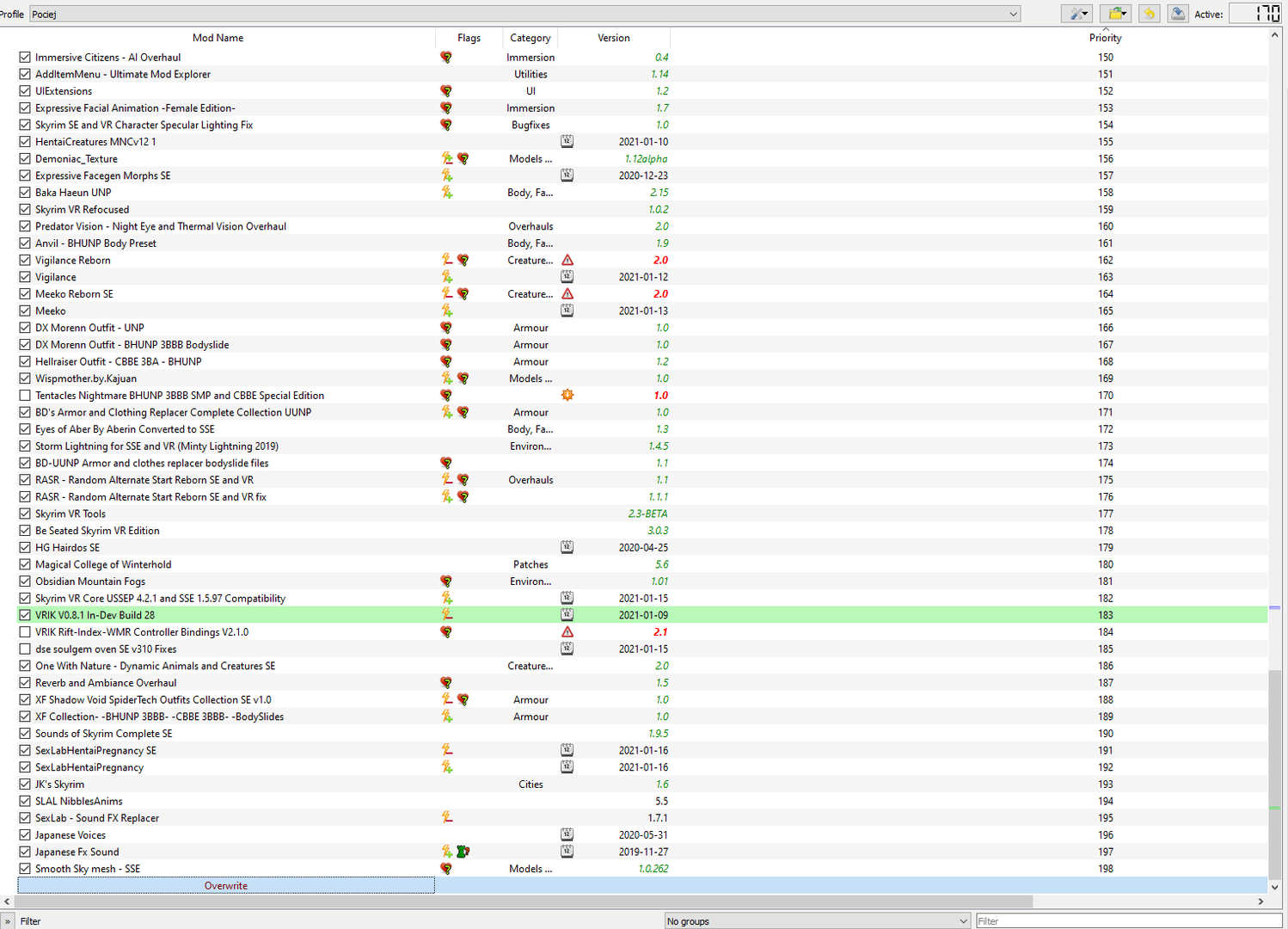
Task: Open the folder dropdown in top toolbar
Action: tap(1115, 14)
